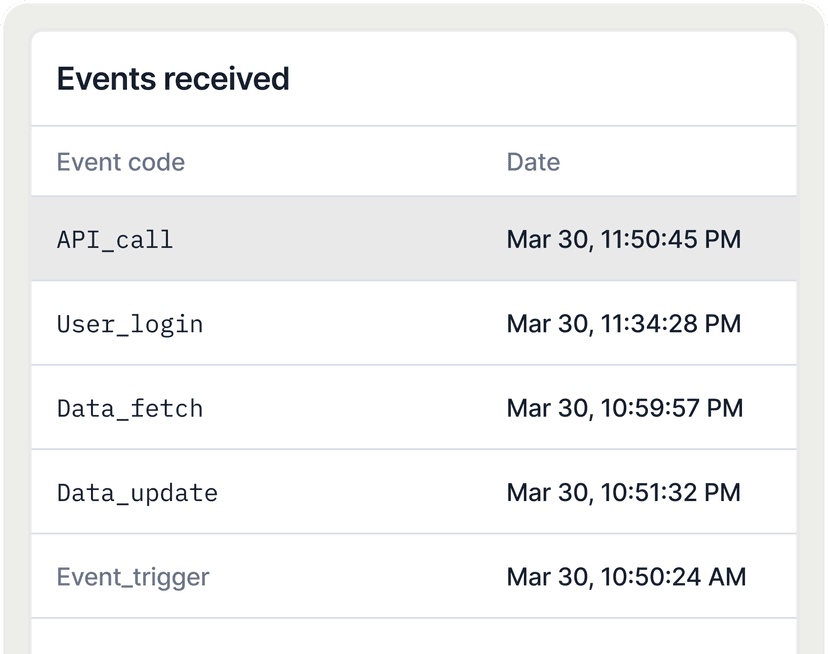Image resolution: width=828 pixels, height=654 pixels.
Task: Select the timestamp Mar 30, 11:34:28 PM
Action: pyautogui.click(x=625, y=323)
